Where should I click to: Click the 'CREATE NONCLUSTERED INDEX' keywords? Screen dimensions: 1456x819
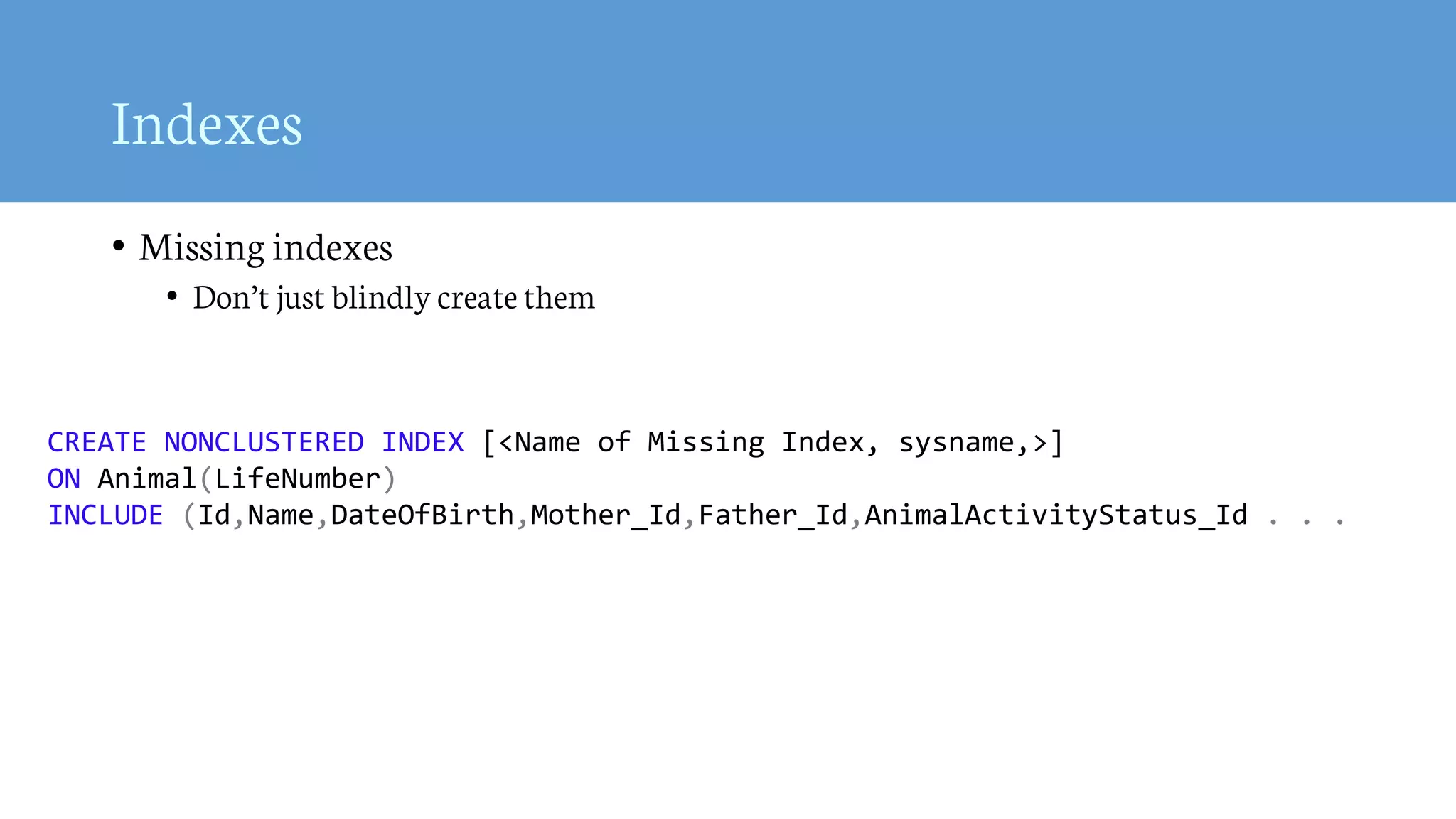255,442
